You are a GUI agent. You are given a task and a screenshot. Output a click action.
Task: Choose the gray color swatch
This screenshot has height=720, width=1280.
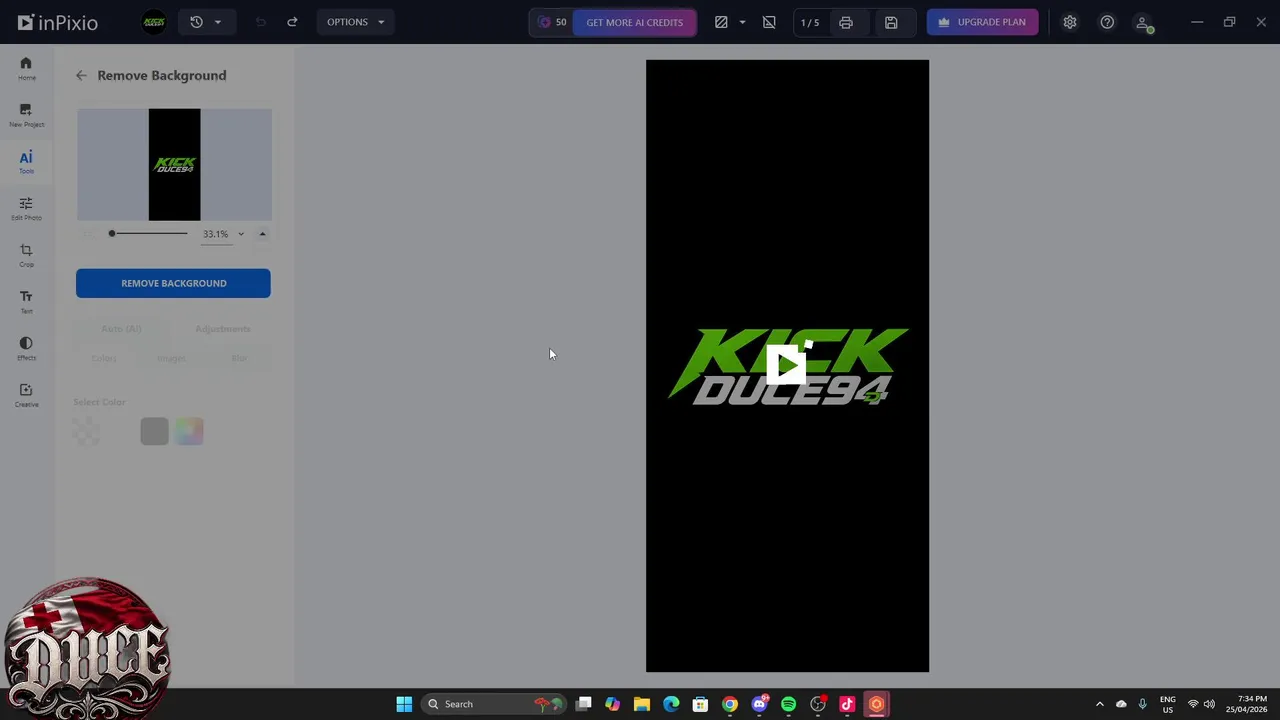154,431
